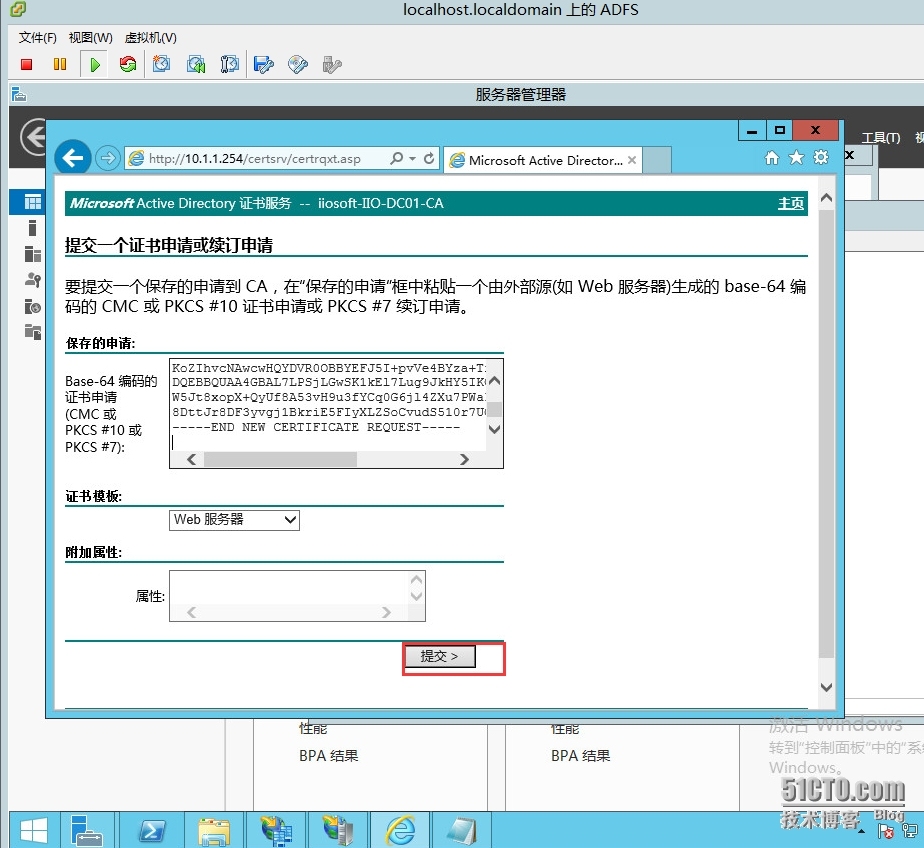Viewport: 924px width, 848px height.
Task: Open the snapshot manager toolbar icon
Action: (x=229, y=64)
